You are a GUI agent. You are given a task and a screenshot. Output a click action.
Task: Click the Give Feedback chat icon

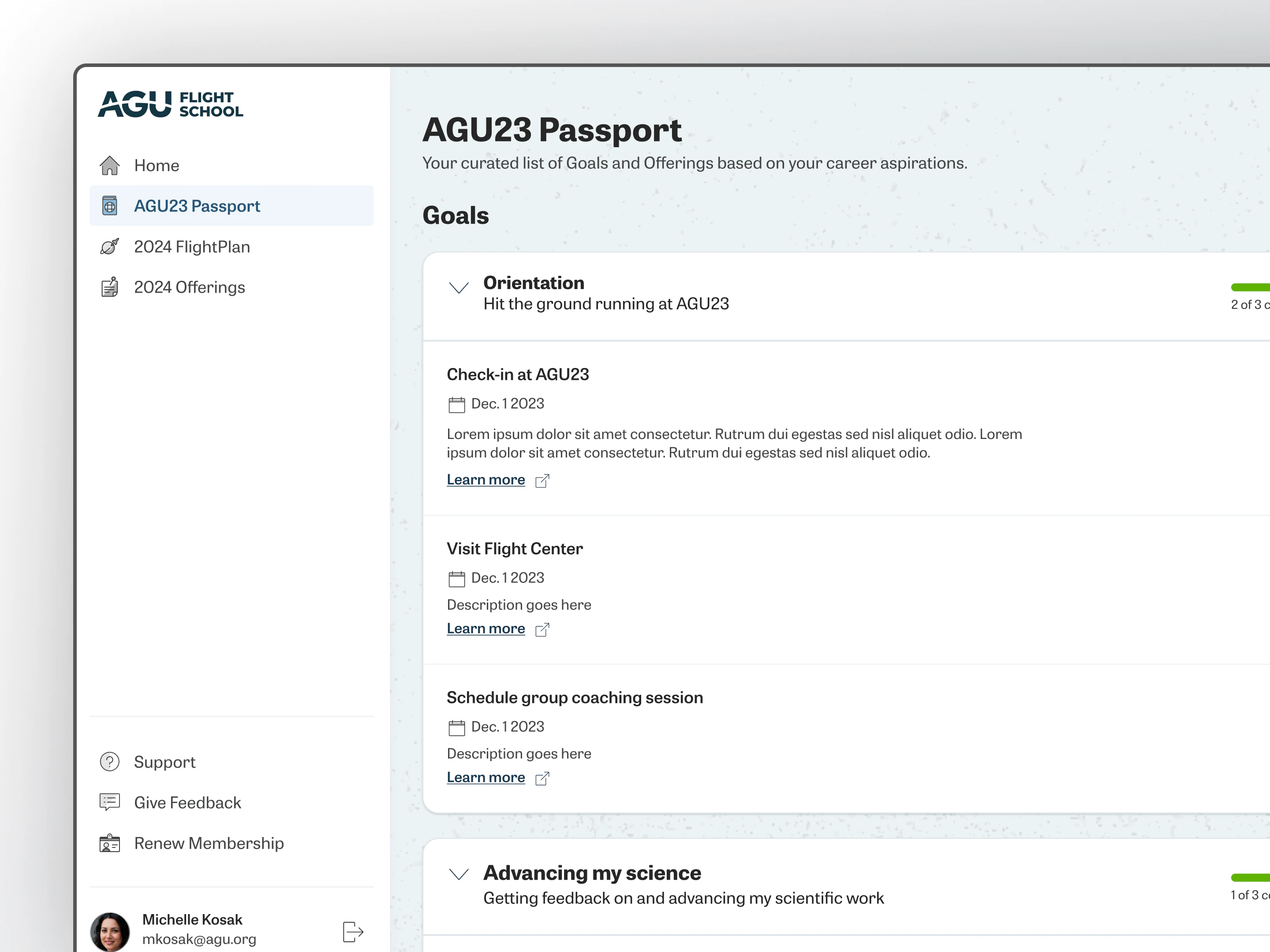pos(110,802)
